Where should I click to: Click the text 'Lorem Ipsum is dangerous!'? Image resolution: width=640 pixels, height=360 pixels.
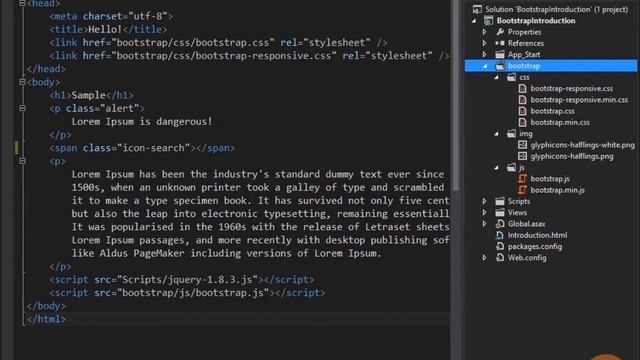142,122
